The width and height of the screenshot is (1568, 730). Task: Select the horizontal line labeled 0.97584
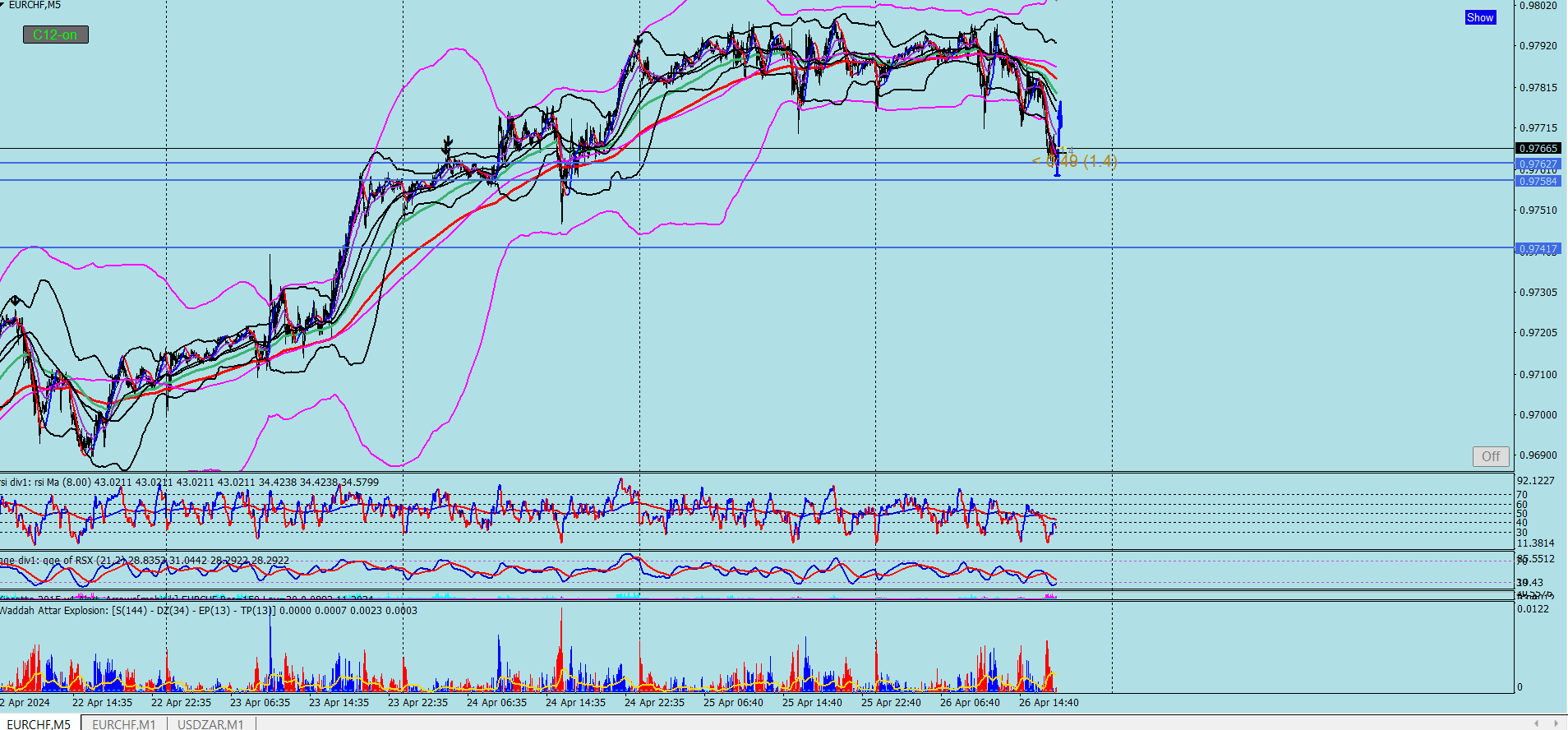tap(756, 180)
